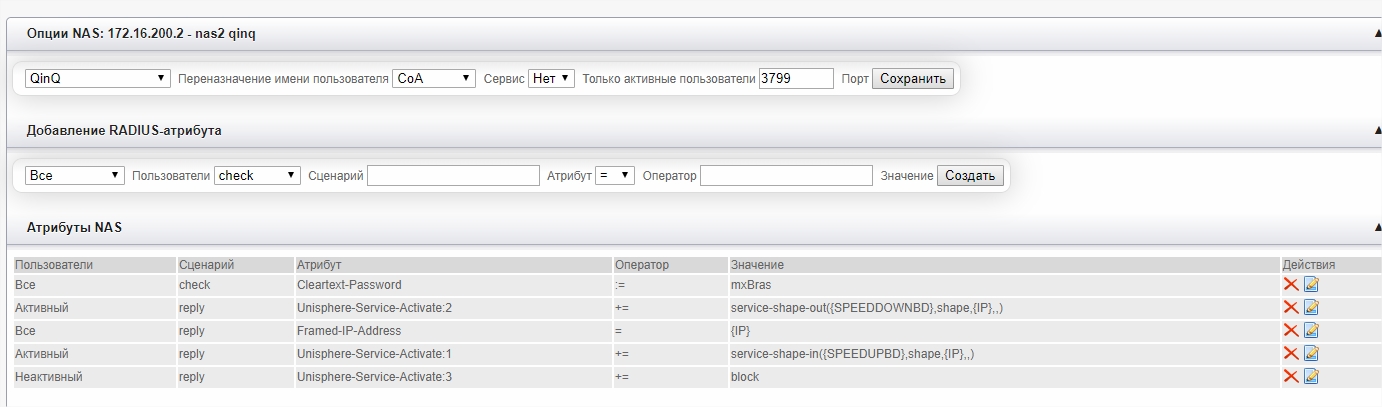Delete the Unisphere-Service-Activate:3 block attribute
The image size is (1382, 407).
(x=1291, y=376)
